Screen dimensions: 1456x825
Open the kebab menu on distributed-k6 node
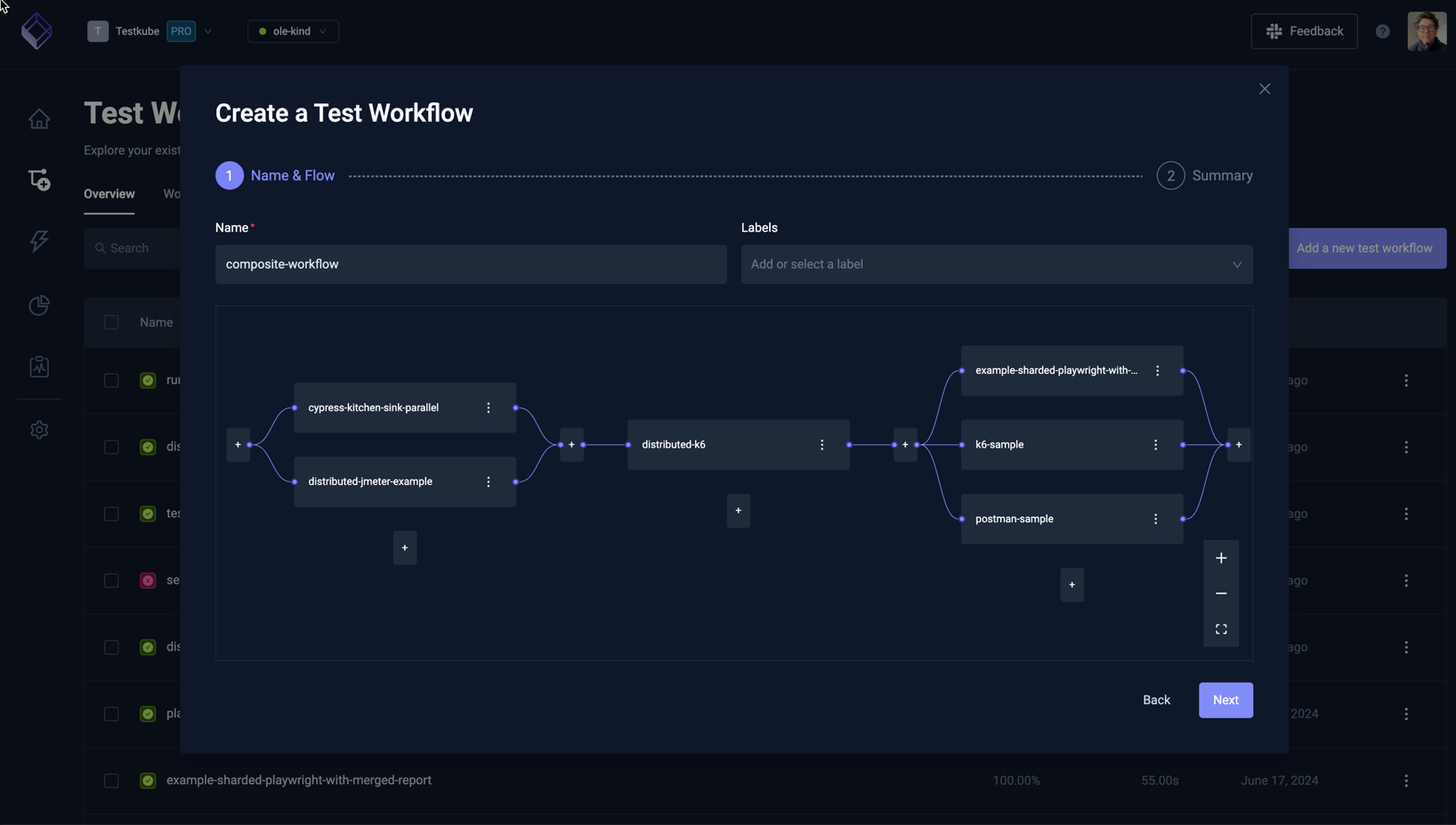click(x=821, y=444)
